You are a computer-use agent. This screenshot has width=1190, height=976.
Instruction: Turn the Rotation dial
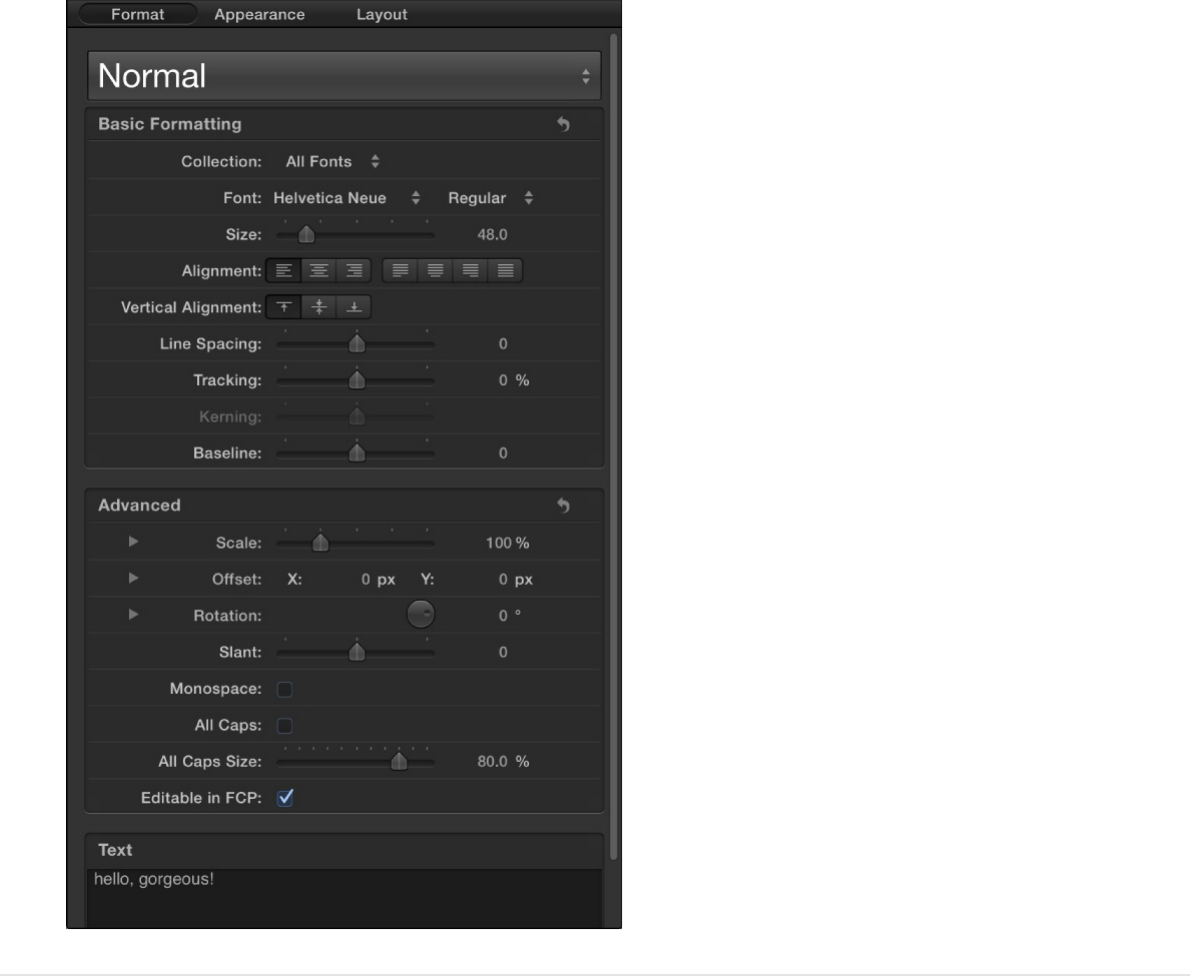(x=420, y=614)
